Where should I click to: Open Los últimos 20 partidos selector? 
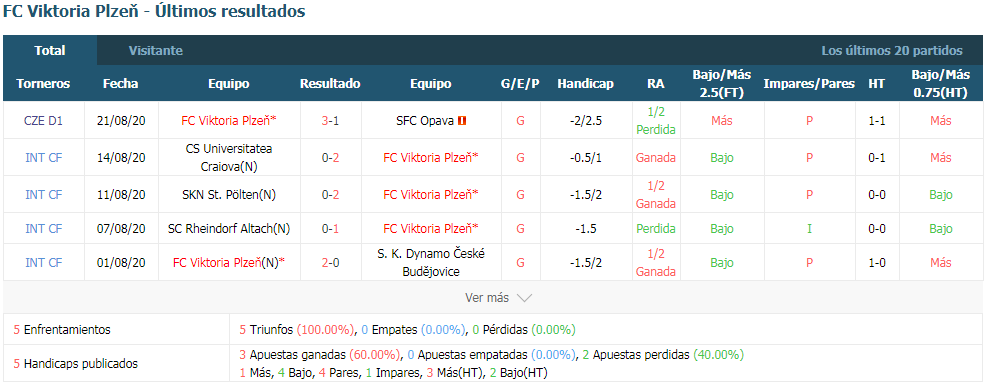(x=892, y=51)
